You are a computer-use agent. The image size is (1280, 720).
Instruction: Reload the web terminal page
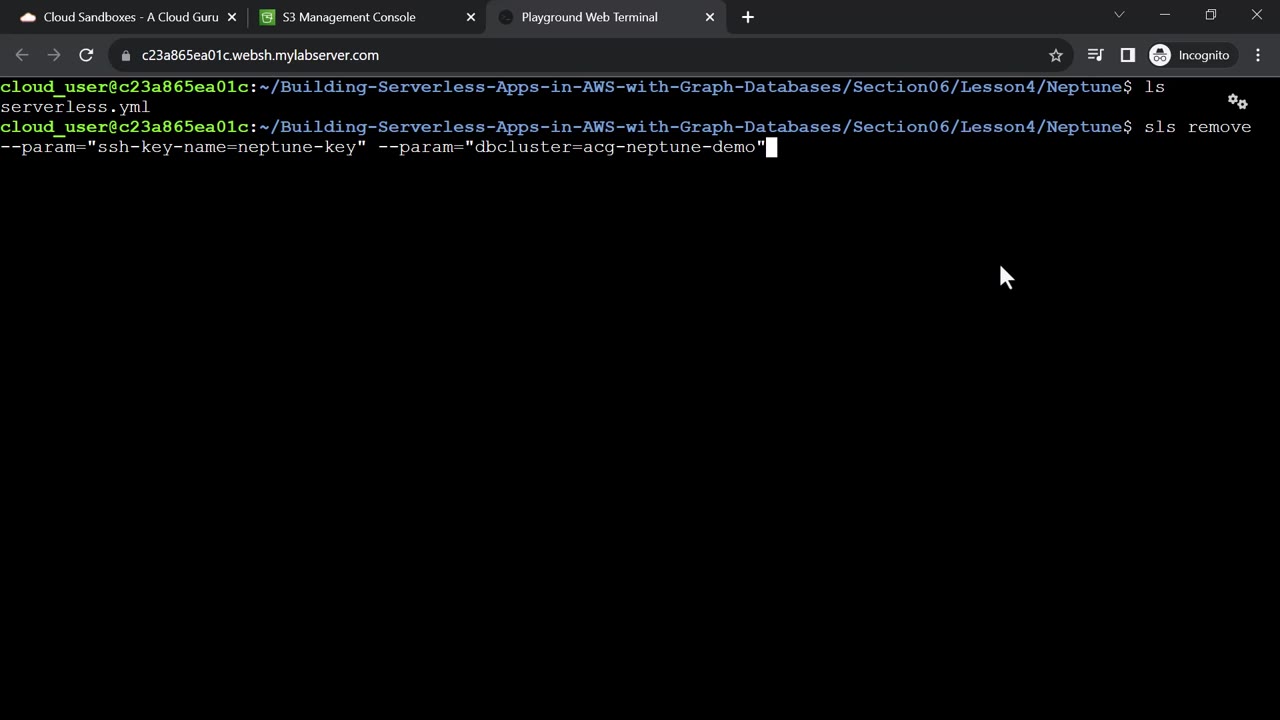[86, 55]
